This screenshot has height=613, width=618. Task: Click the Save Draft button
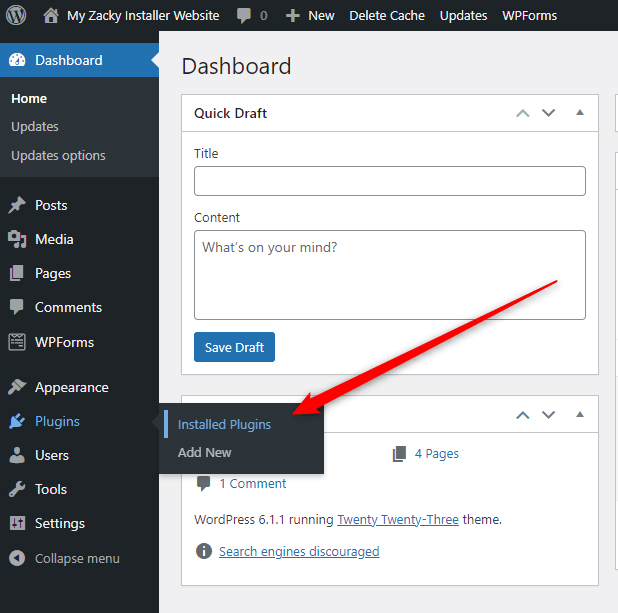[234, 347]
